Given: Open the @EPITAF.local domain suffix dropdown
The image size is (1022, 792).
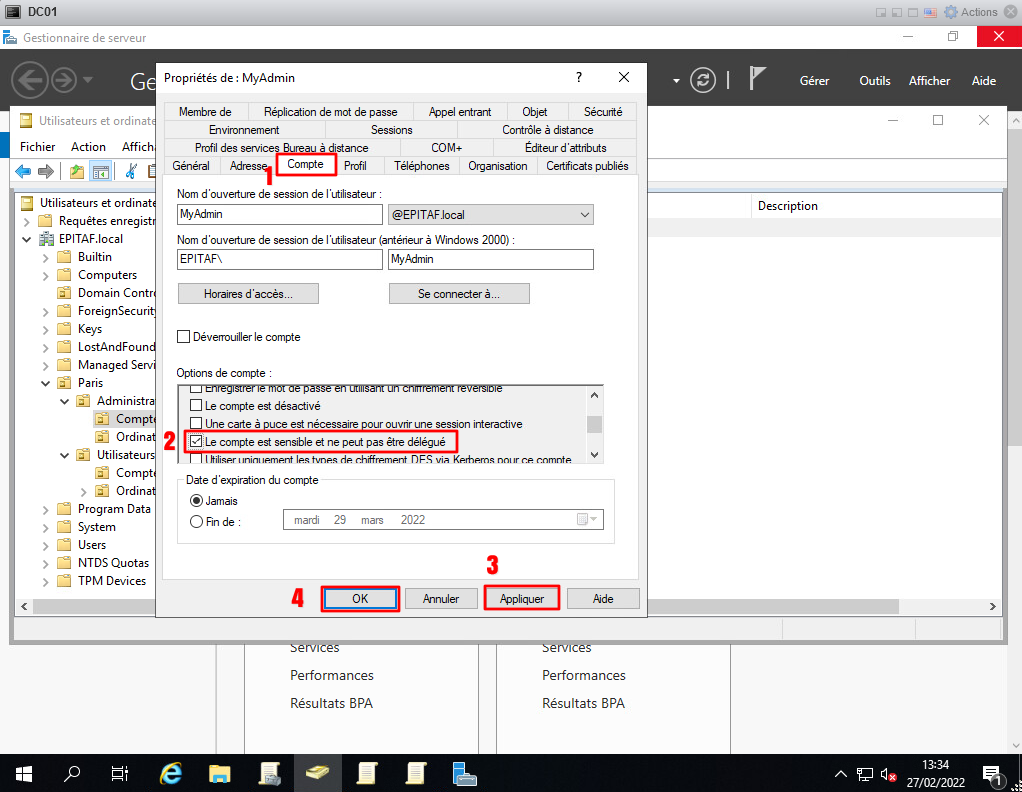Looking at the screenshot, I should (584, 214).
